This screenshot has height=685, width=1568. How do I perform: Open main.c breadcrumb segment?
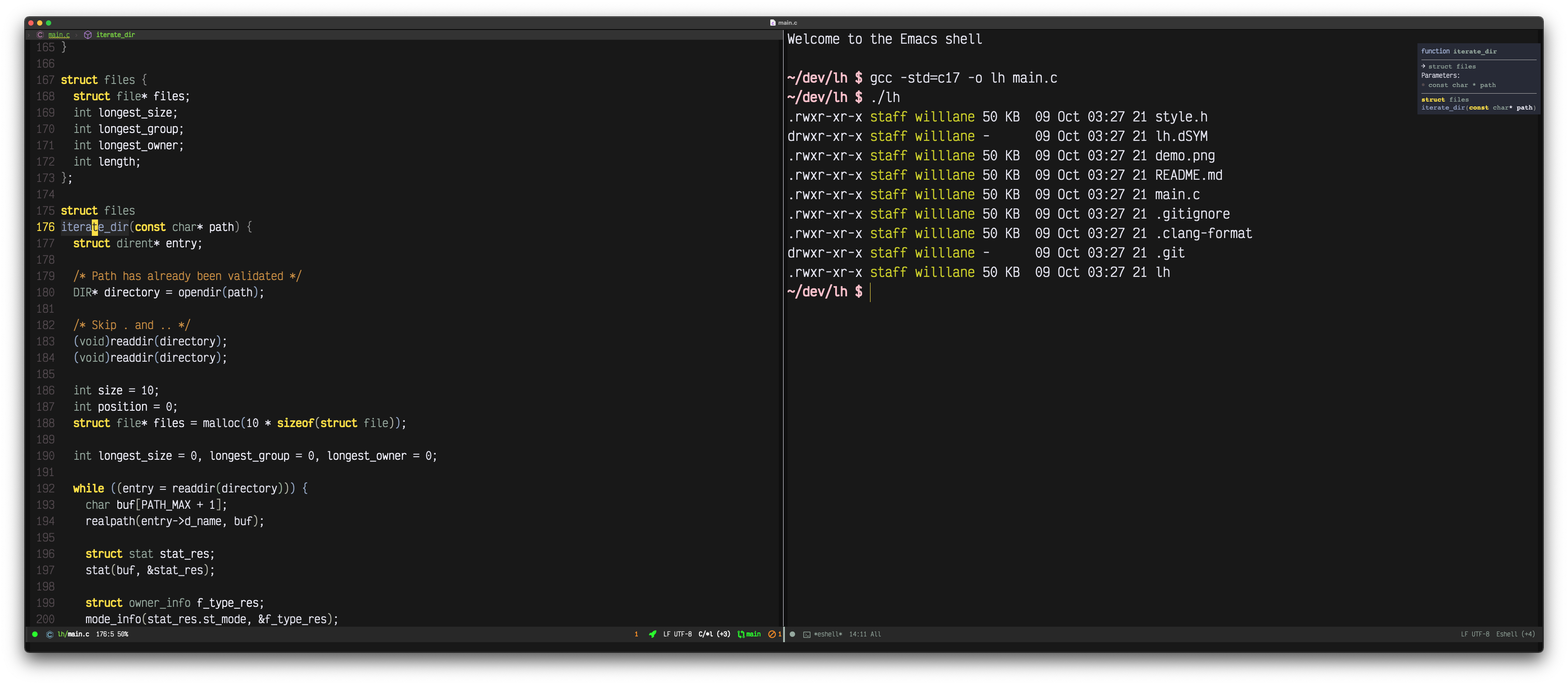(59, 35)
